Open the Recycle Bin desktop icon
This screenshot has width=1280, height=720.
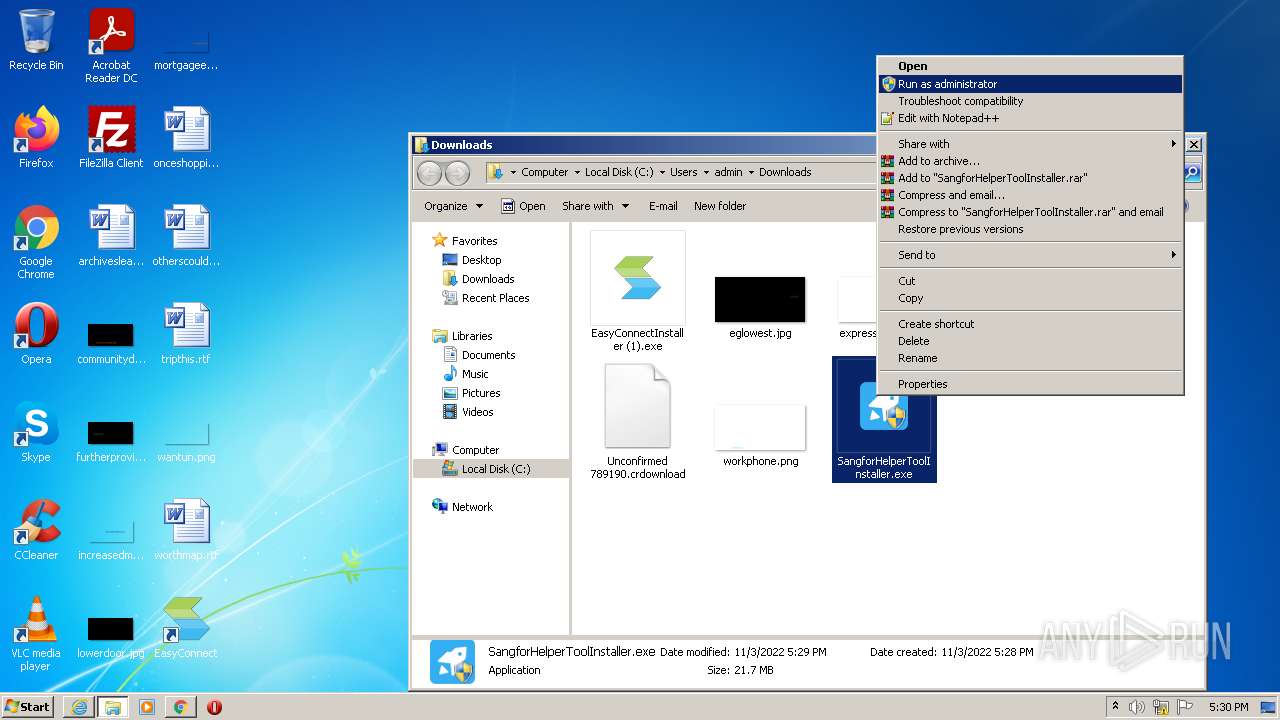[x=36, y=40]
